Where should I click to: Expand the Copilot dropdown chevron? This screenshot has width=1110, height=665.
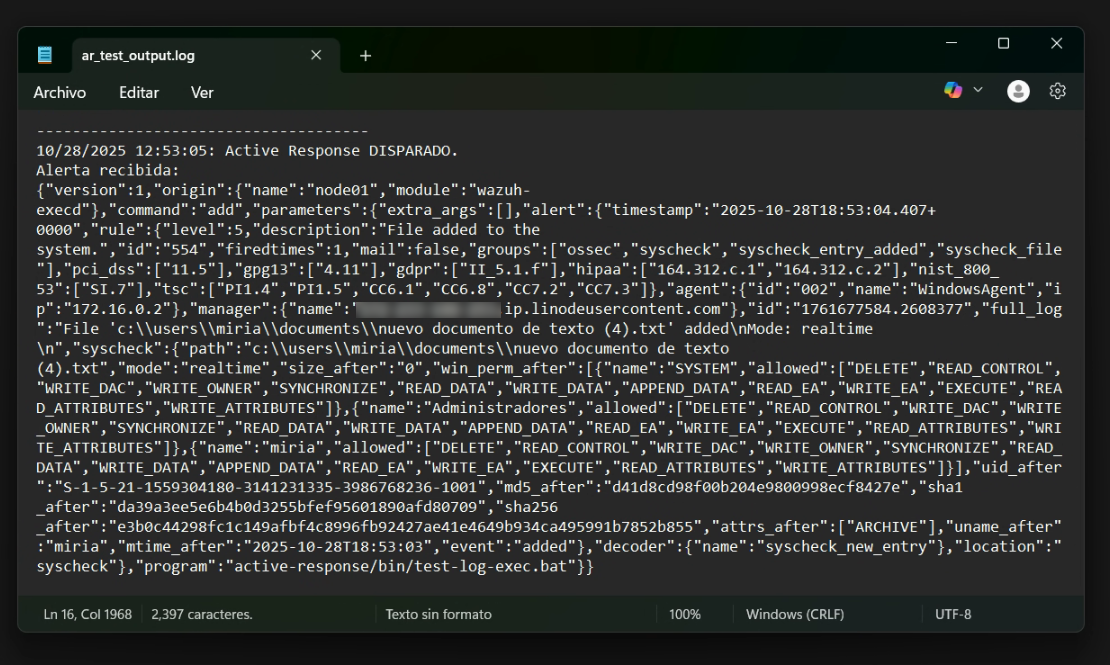(978, 91)
